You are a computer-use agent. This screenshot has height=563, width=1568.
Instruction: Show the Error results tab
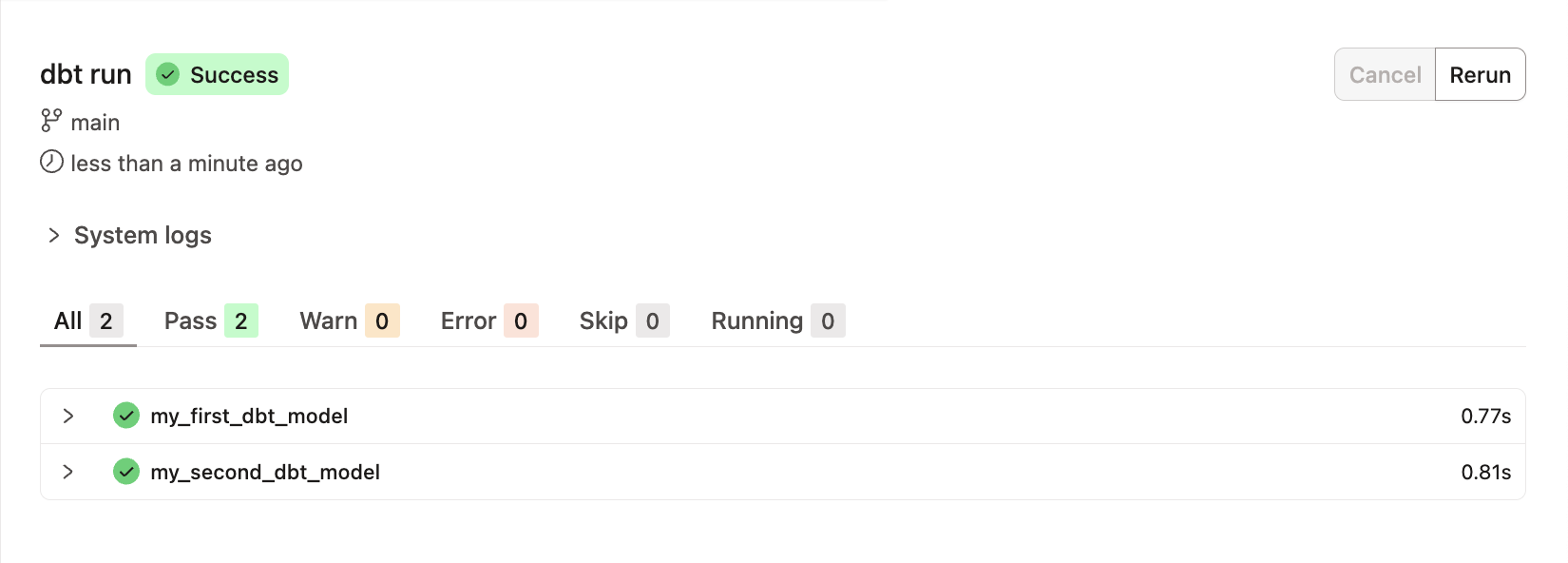[x=488, y=321]
